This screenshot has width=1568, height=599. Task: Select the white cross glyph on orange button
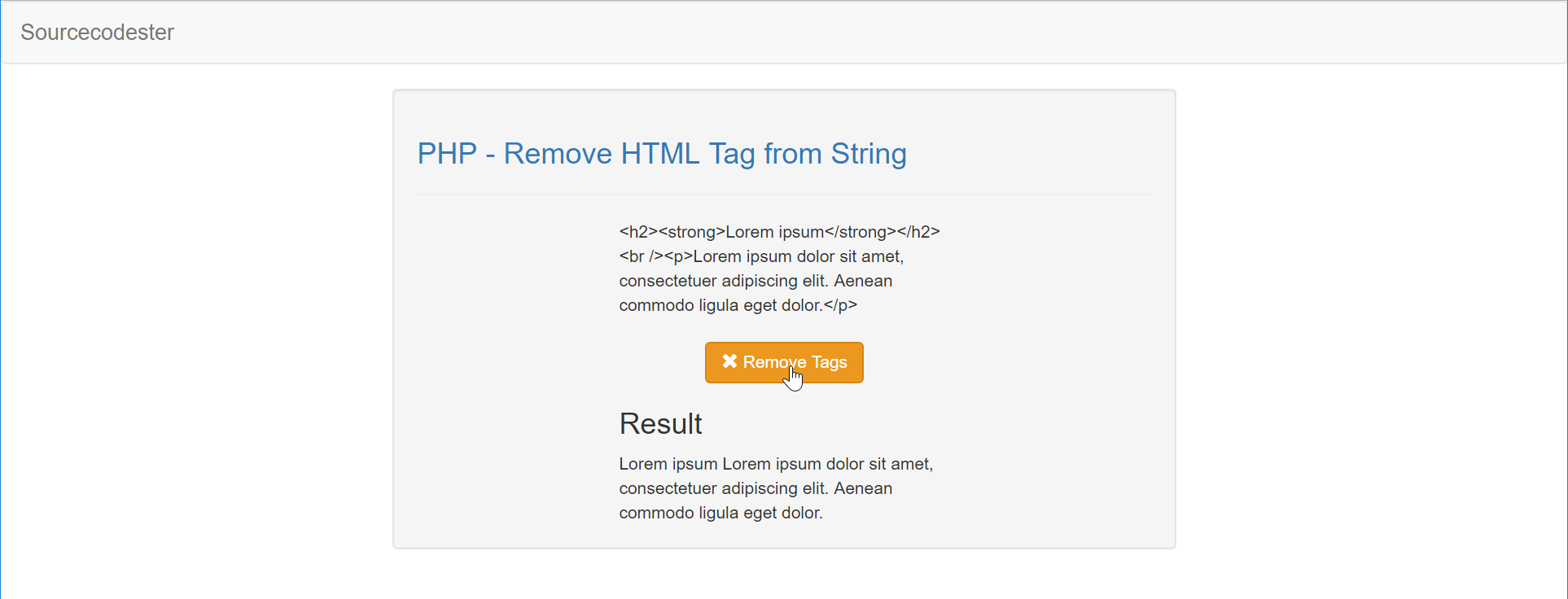coord(729,362)
